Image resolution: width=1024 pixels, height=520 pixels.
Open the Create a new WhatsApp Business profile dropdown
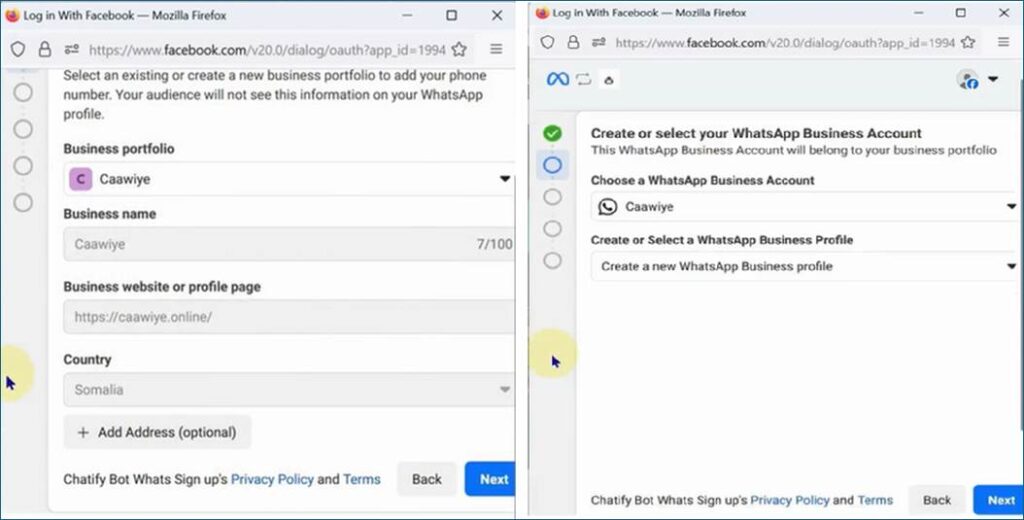click(804, 267)
